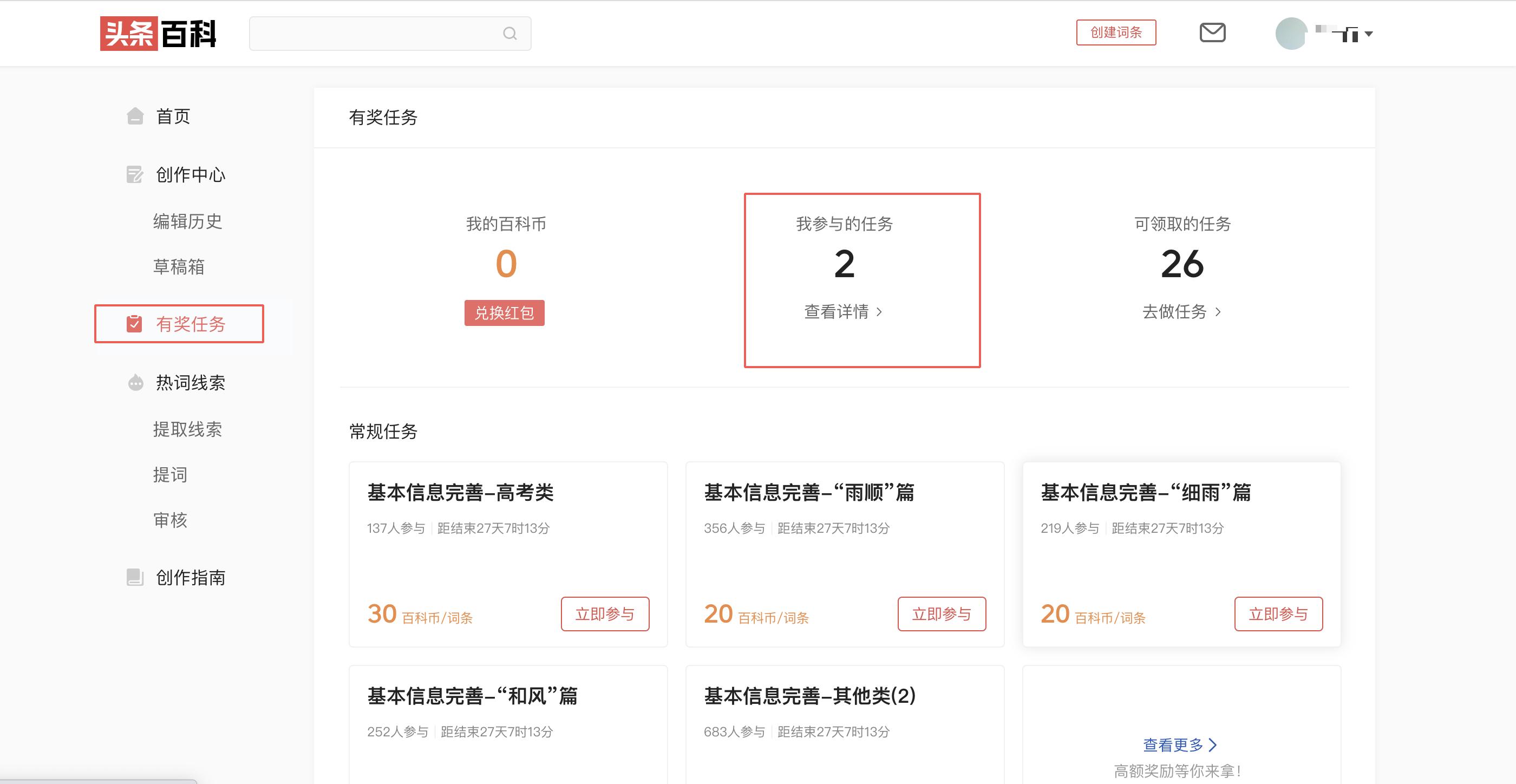Click the 创作中心 pencil icon

point(135,174)
